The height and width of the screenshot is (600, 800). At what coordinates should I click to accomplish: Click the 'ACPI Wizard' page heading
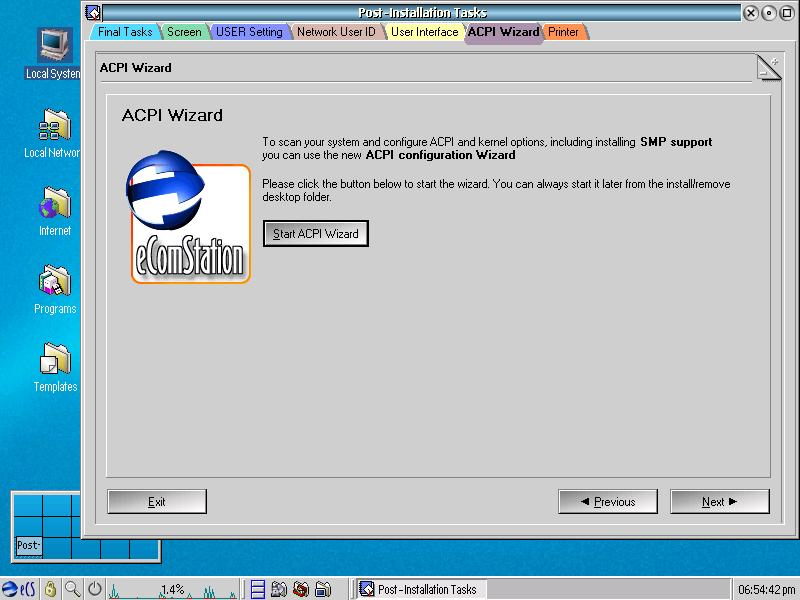172,115
